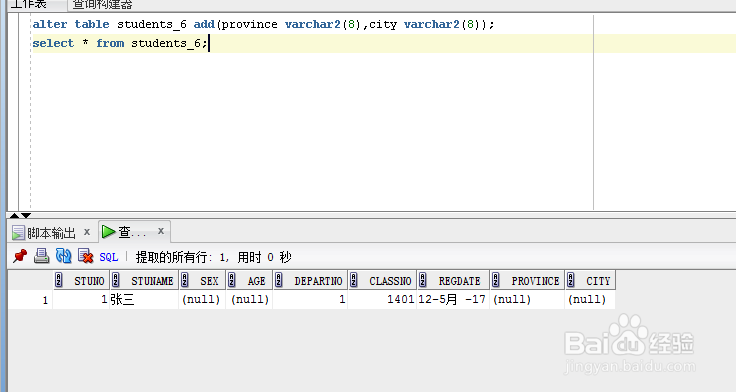Screen dimensions: 736x392
Task: Sort by STUNAME column header
Action: (144, 281)
